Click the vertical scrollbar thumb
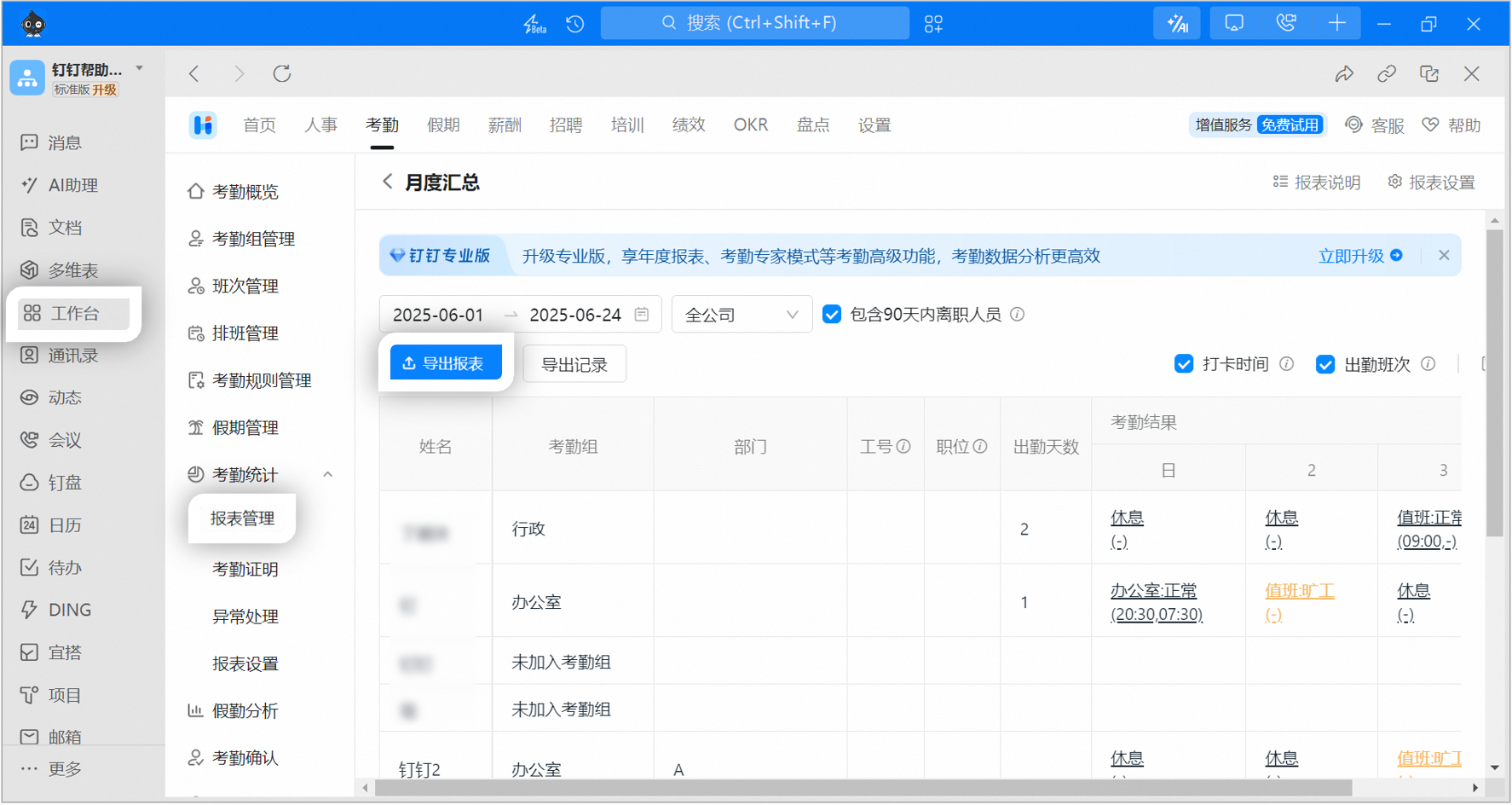 pyautogui.click(x=1495, y=383)
